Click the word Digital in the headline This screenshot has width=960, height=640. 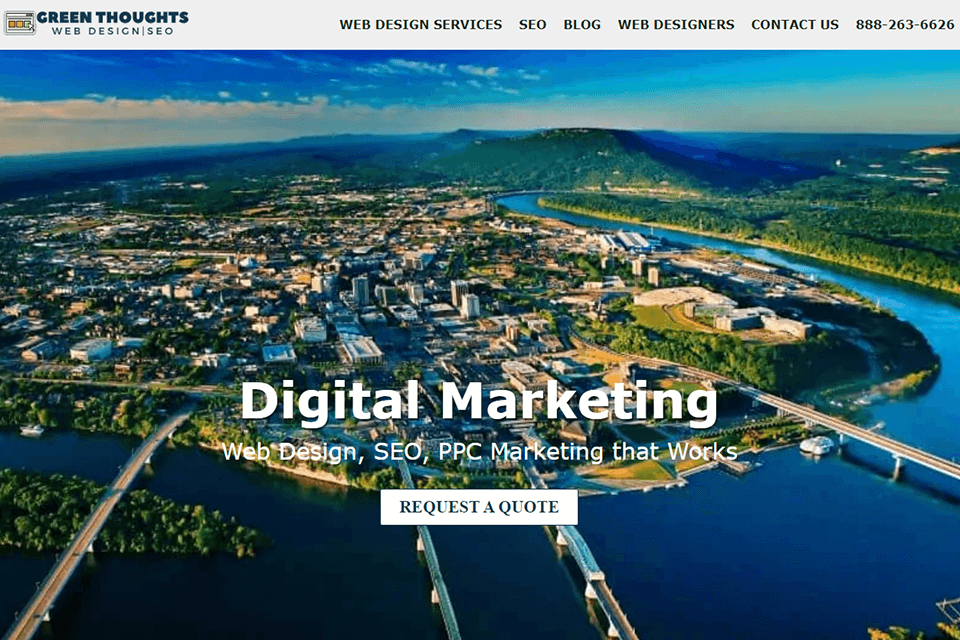coord(330,402)
